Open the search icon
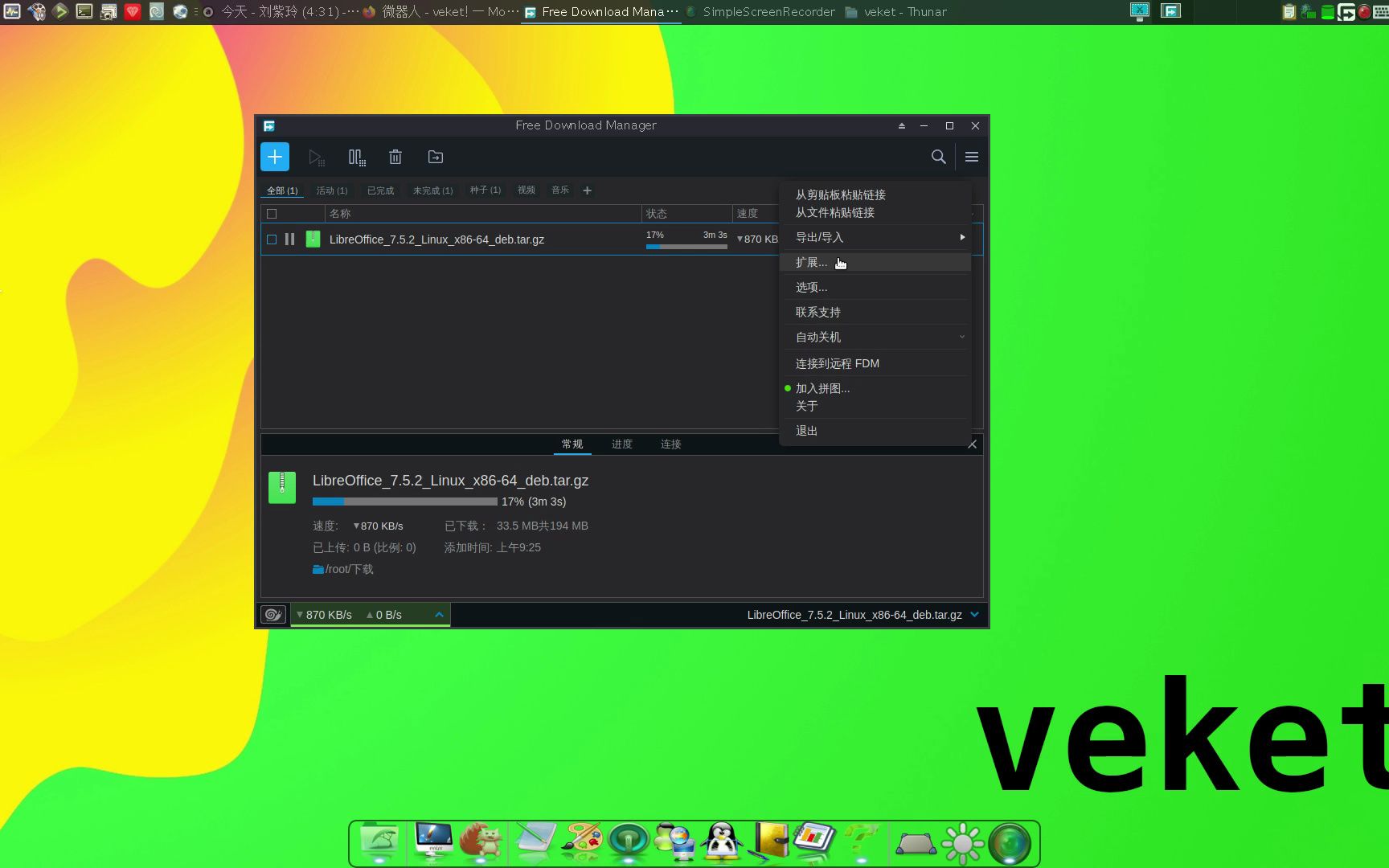 (937, 157)
